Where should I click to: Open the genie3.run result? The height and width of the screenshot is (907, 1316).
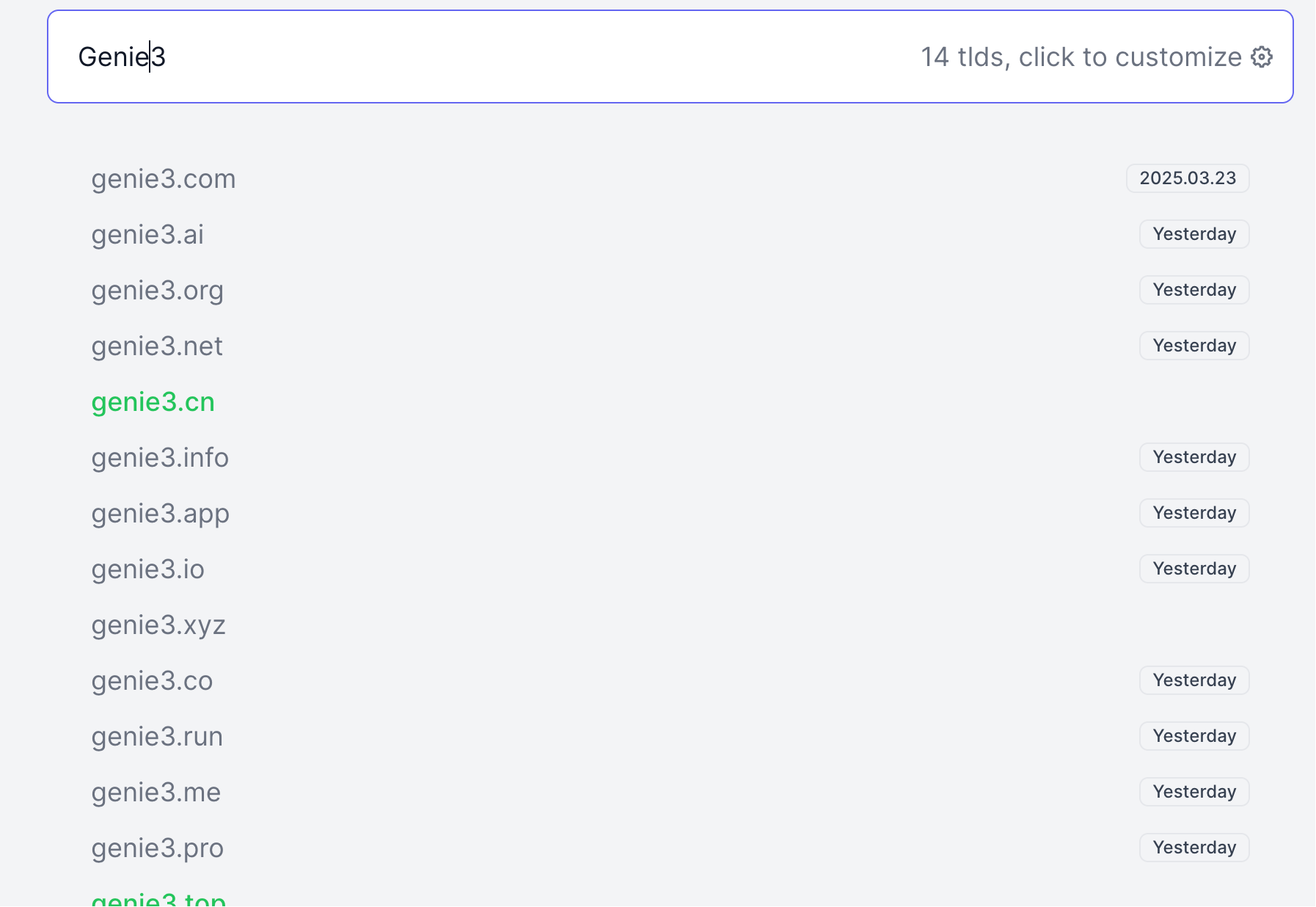[157, 737]
